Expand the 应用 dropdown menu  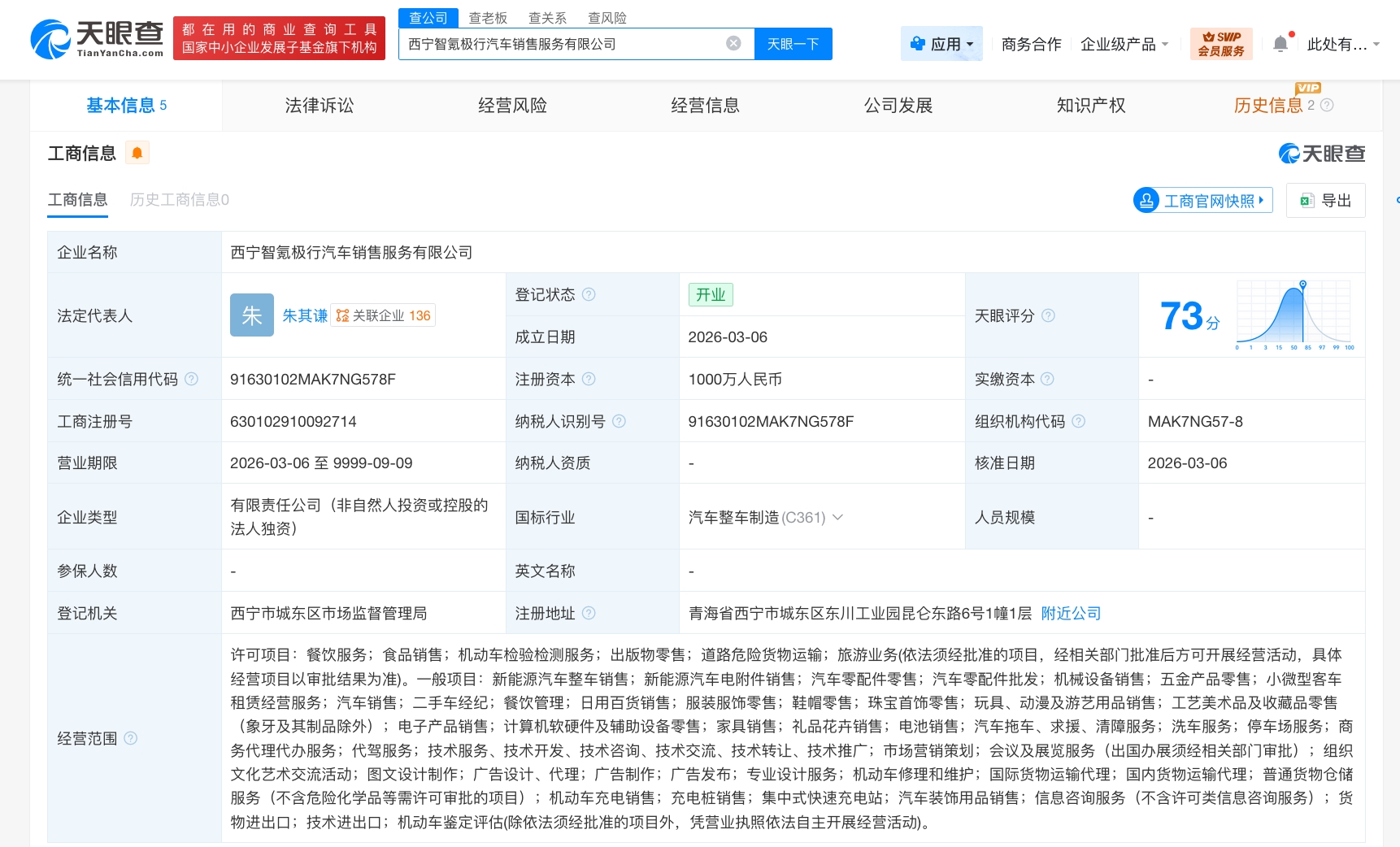[x=941, y=44]
